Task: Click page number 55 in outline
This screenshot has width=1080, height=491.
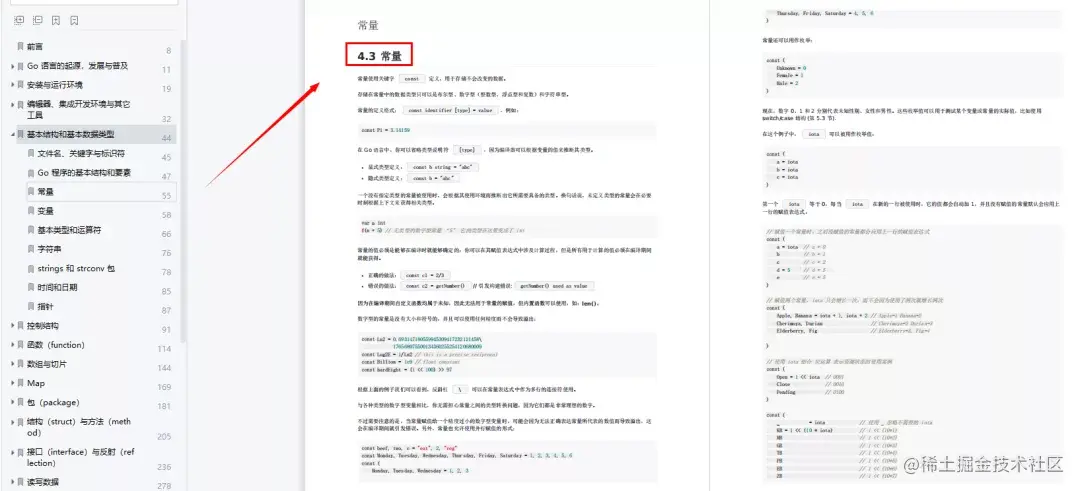Action: [x=167, y=196]
